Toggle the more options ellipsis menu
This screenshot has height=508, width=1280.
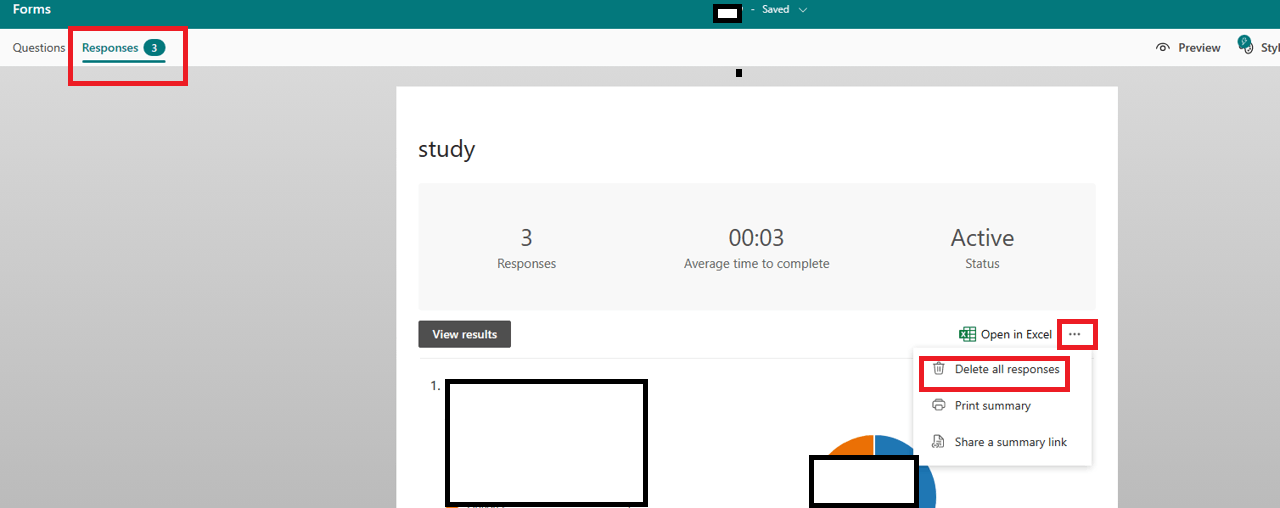[1075, 334]
